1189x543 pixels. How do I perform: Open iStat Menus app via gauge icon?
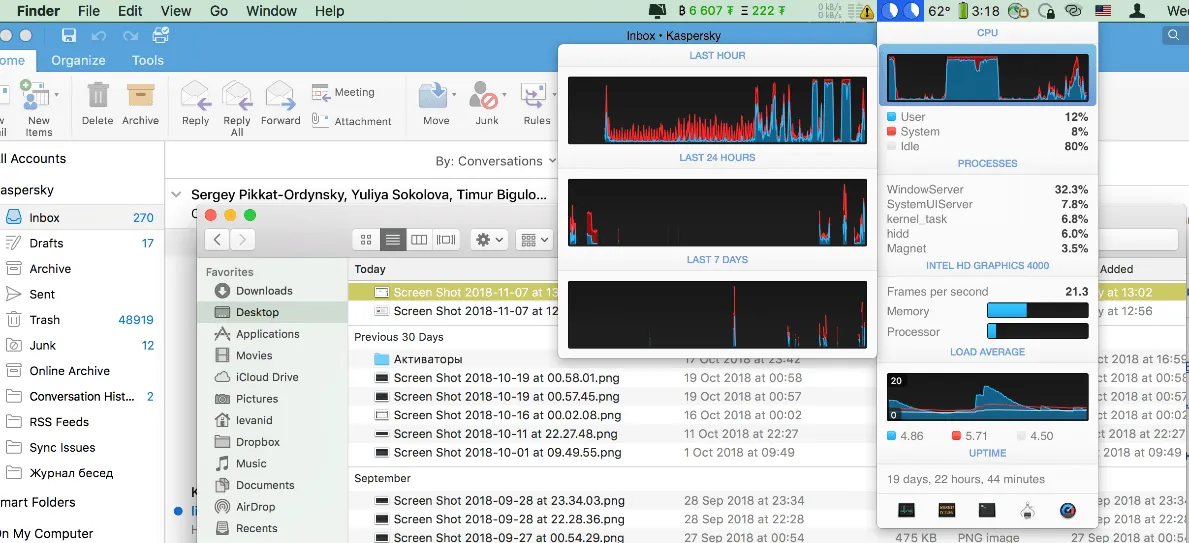(x=1068, y=510)
